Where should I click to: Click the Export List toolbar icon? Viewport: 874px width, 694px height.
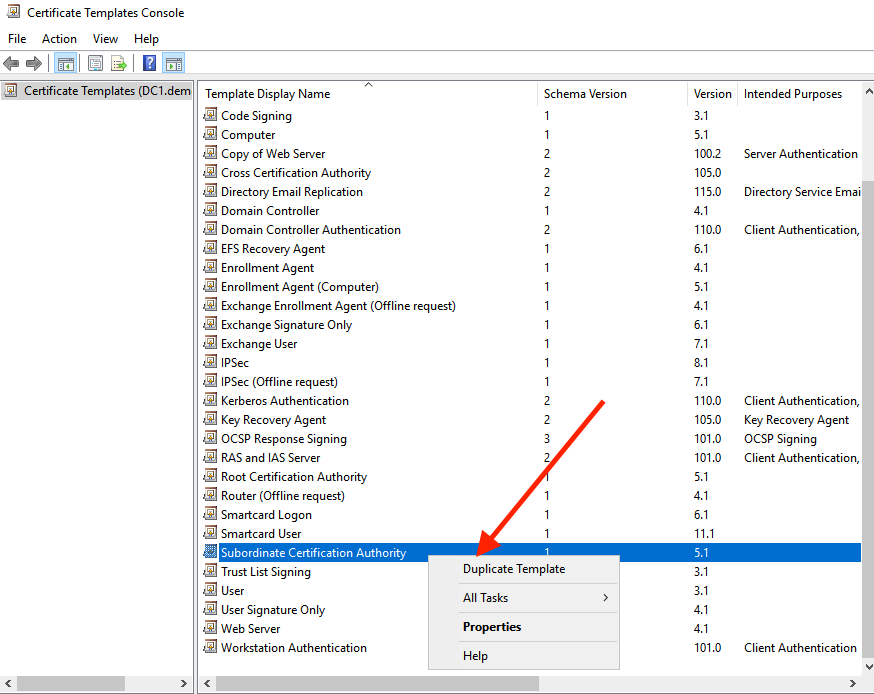pos(119,63)
